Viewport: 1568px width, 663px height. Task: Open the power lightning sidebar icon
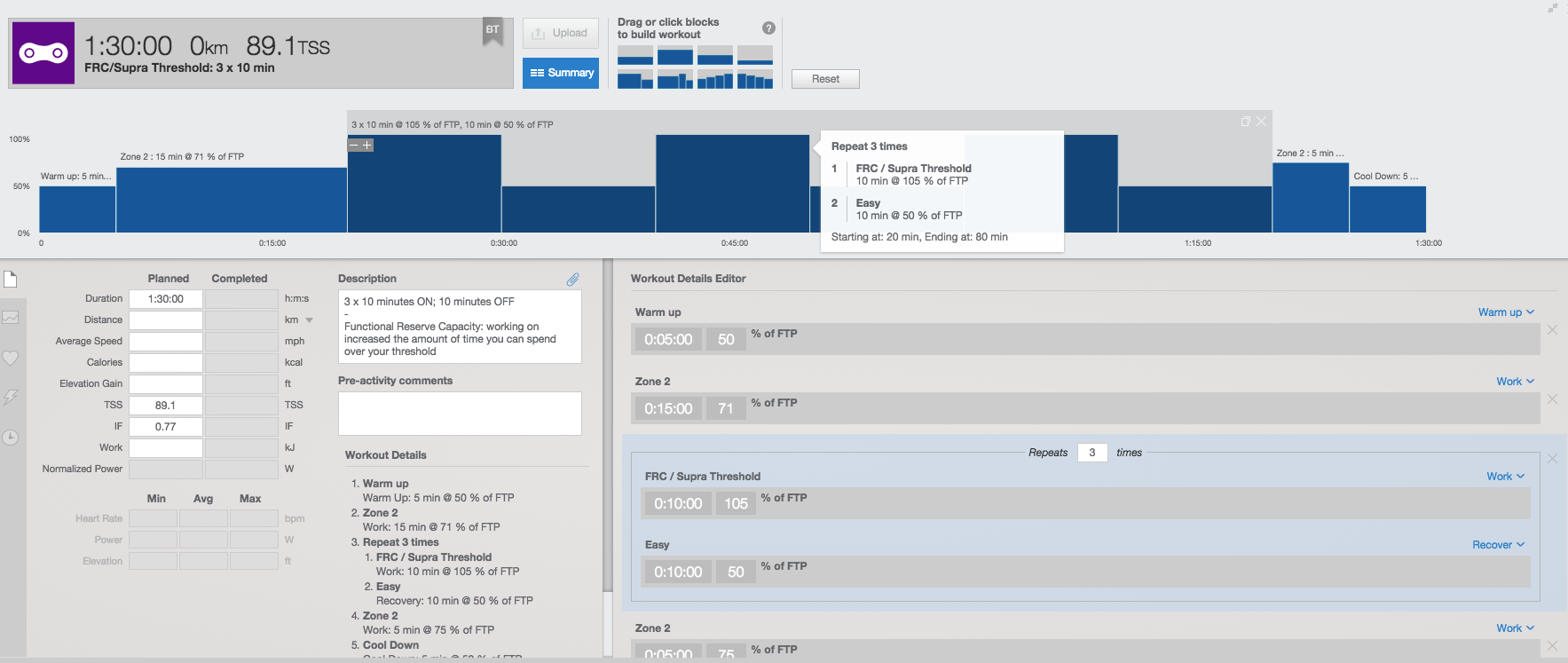[11, 398]
